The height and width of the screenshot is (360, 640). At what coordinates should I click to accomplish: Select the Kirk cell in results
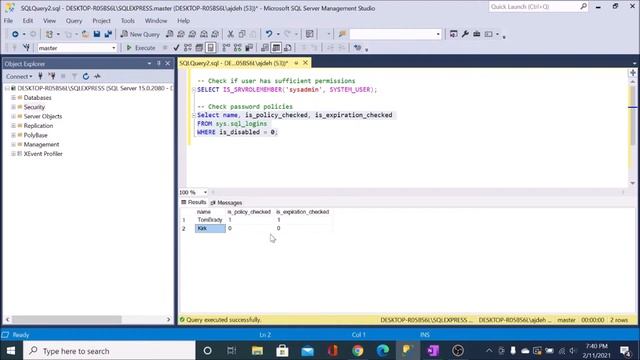[x=210, y=229]
